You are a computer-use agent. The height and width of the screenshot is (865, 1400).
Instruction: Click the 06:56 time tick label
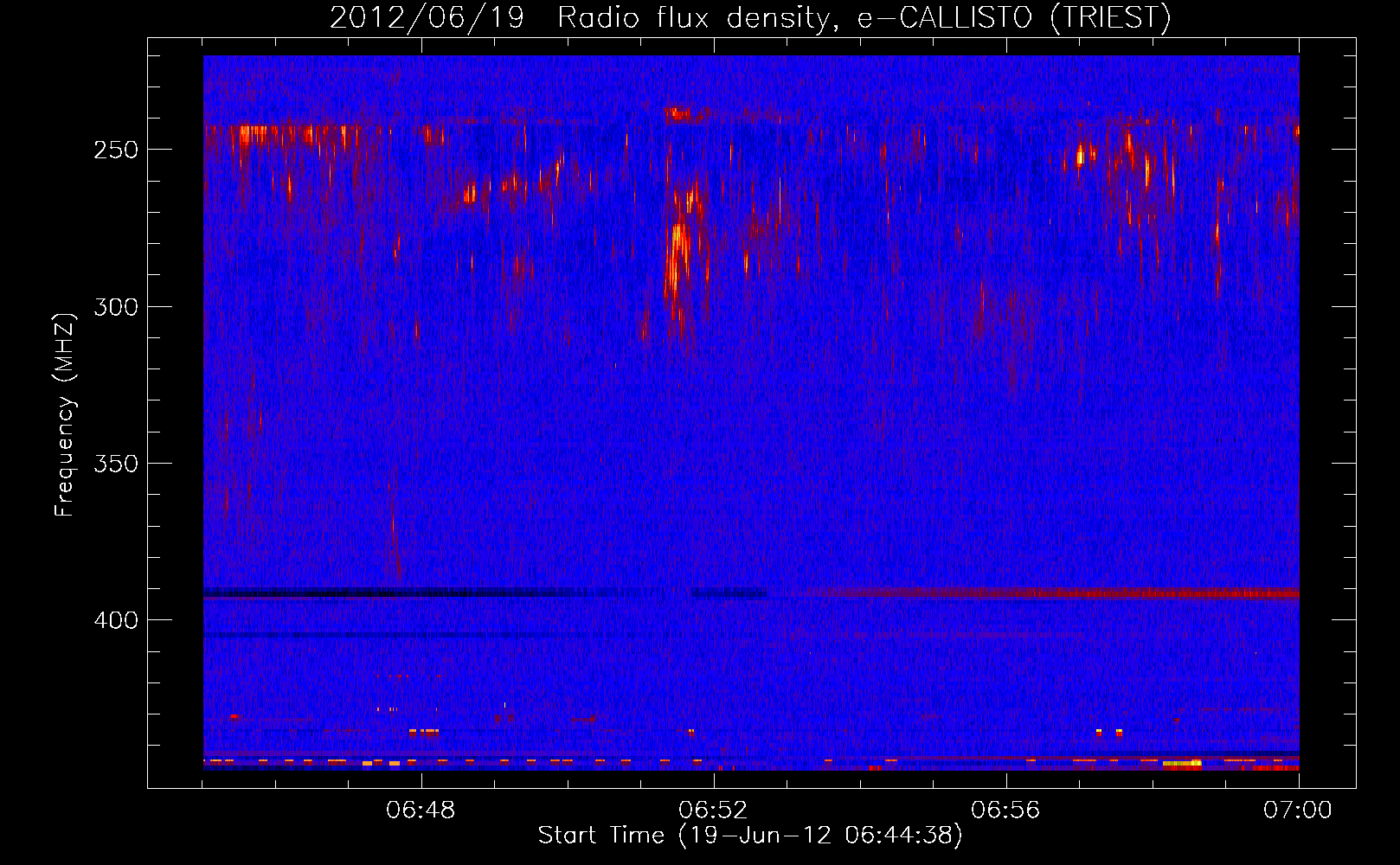point(1005,811)
